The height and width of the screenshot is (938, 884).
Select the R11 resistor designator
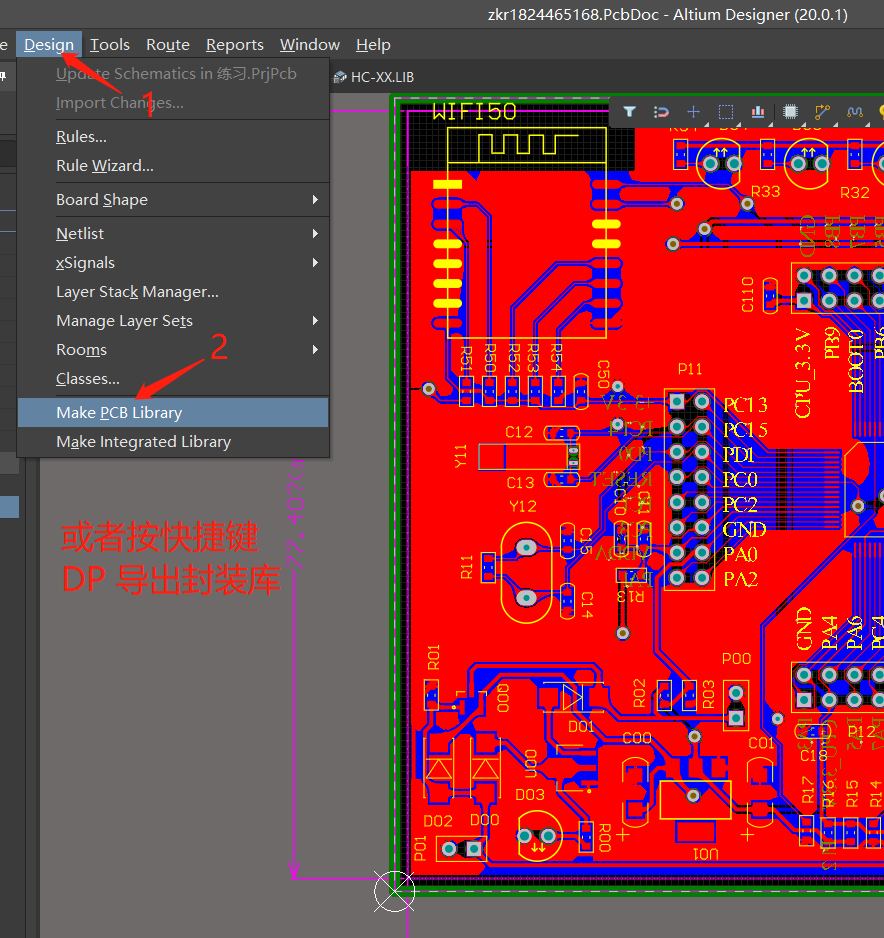[x=467, y=567]
